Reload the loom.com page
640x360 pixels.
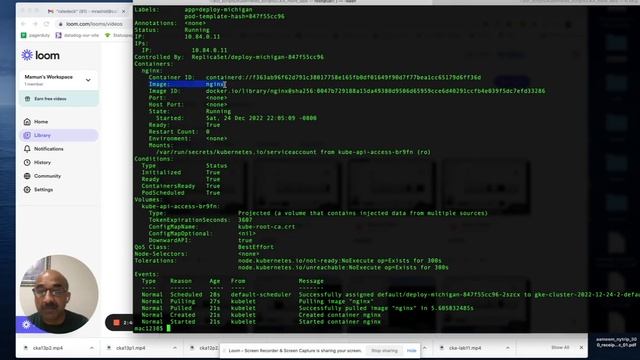(x=46, y=24)
